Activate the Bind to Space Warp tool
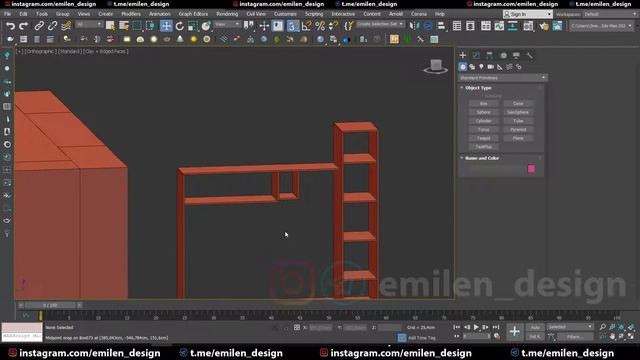The image size is (640, 360). [x=66, y=26]
